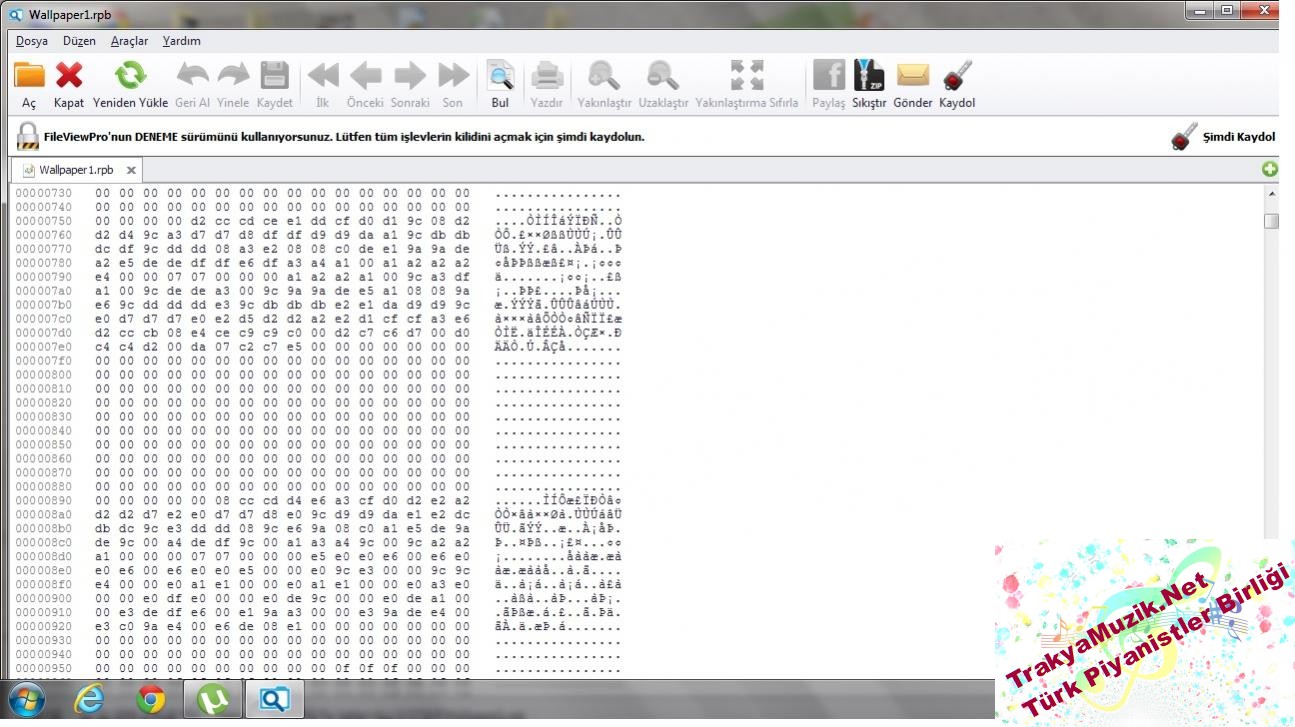Click the Yeniden Yükle reload icon
1295x727 pixels.
click(130, 76)
